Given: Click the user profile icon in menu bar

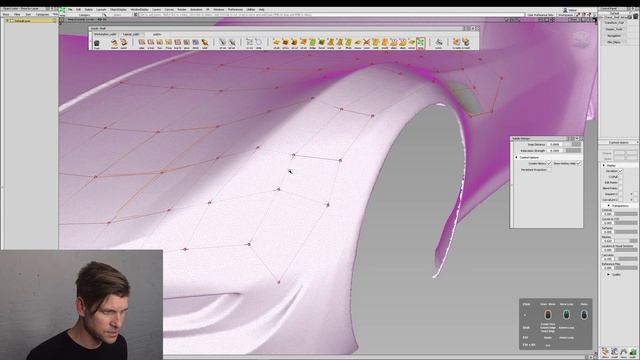Looking at the screenshot, I should tap(565, 10).
